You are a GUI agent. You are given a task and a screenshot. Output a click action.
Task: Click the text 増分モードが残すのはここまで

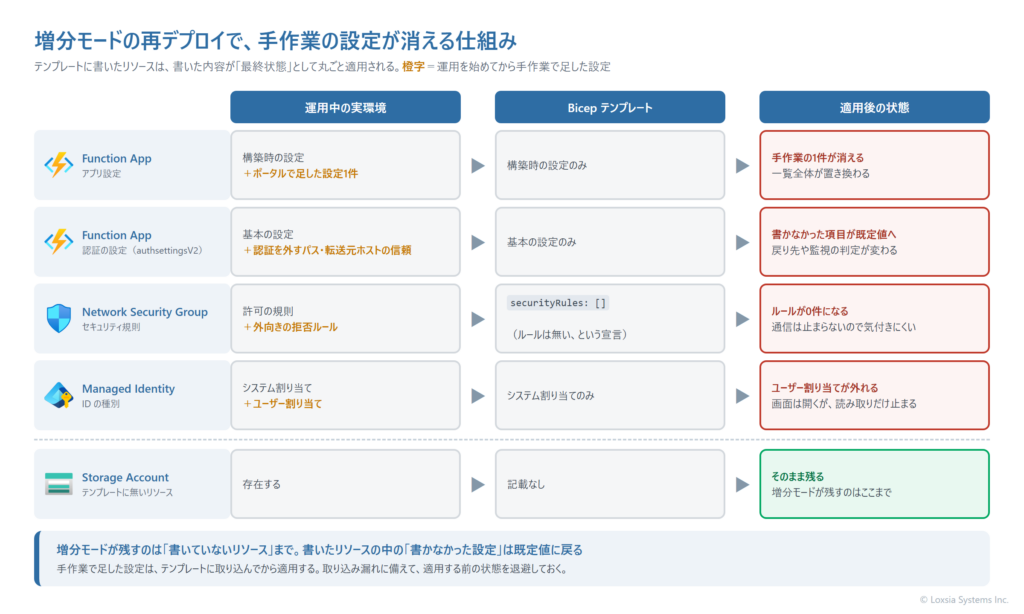[x=831, y=493]
